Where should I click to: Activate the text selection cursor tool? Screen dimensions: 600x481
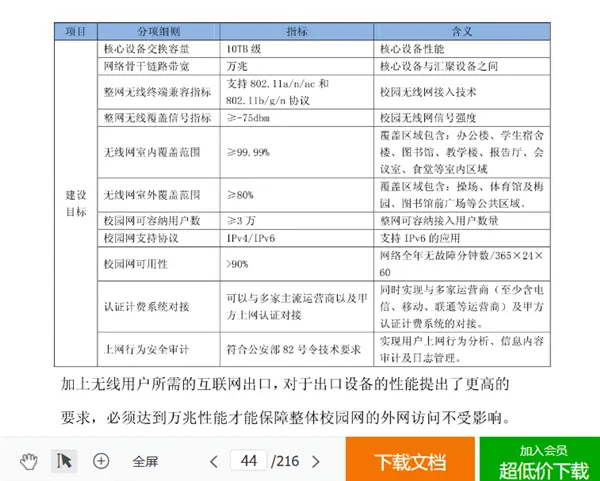(x=64, y=461)
